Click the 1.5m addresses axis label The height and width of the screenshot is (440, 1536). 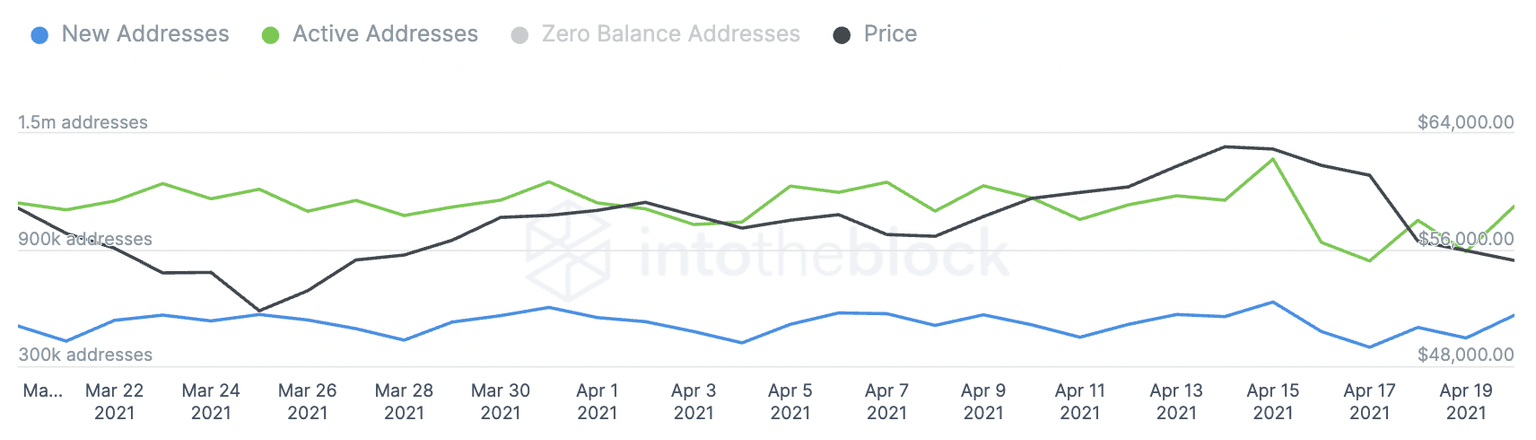tap(83, 122)
